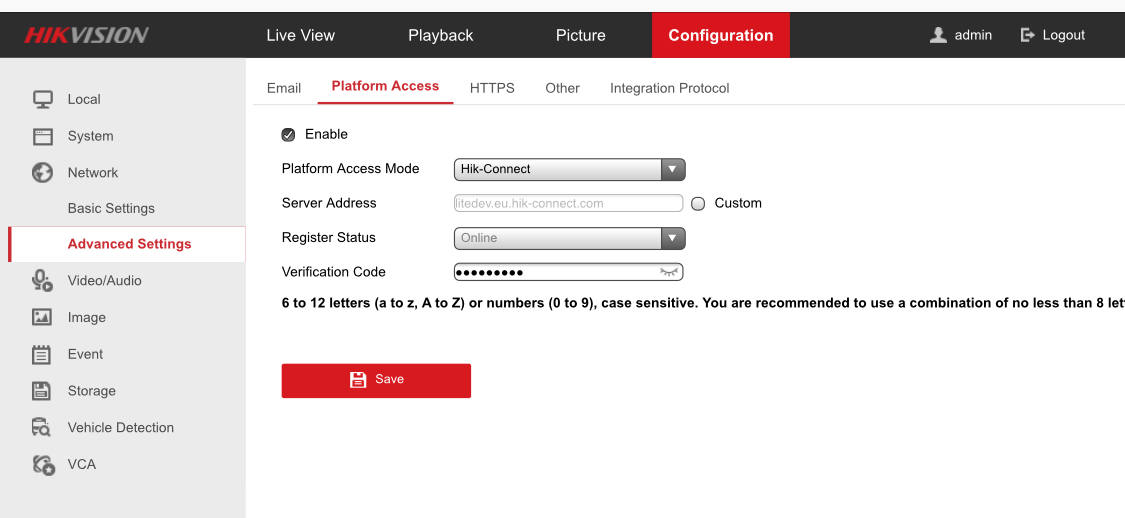Switch to the HTTPS tab
This screenshot has width=1125, height=518.
click(x=492, y=88)
